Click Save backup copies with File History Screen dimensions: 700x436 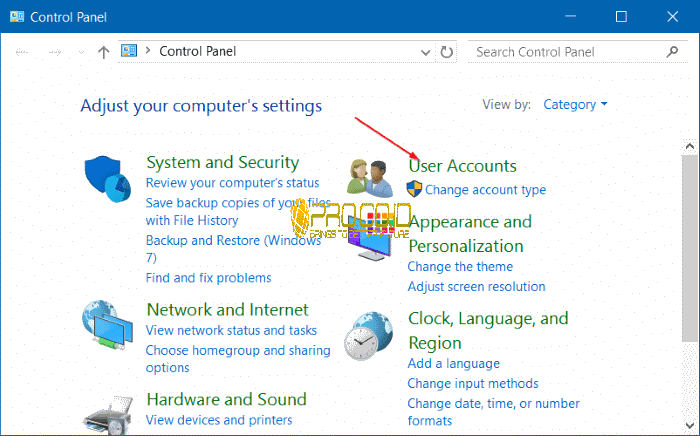[238, 212]
